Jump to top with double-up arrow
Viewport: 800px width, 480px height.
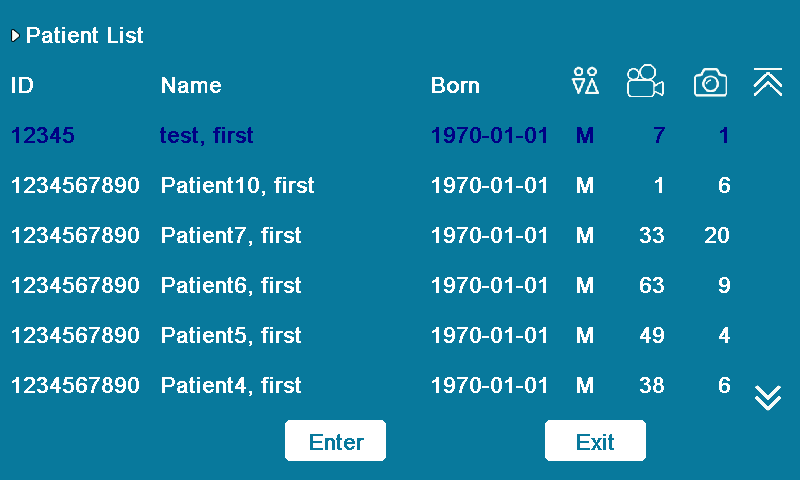767,83
